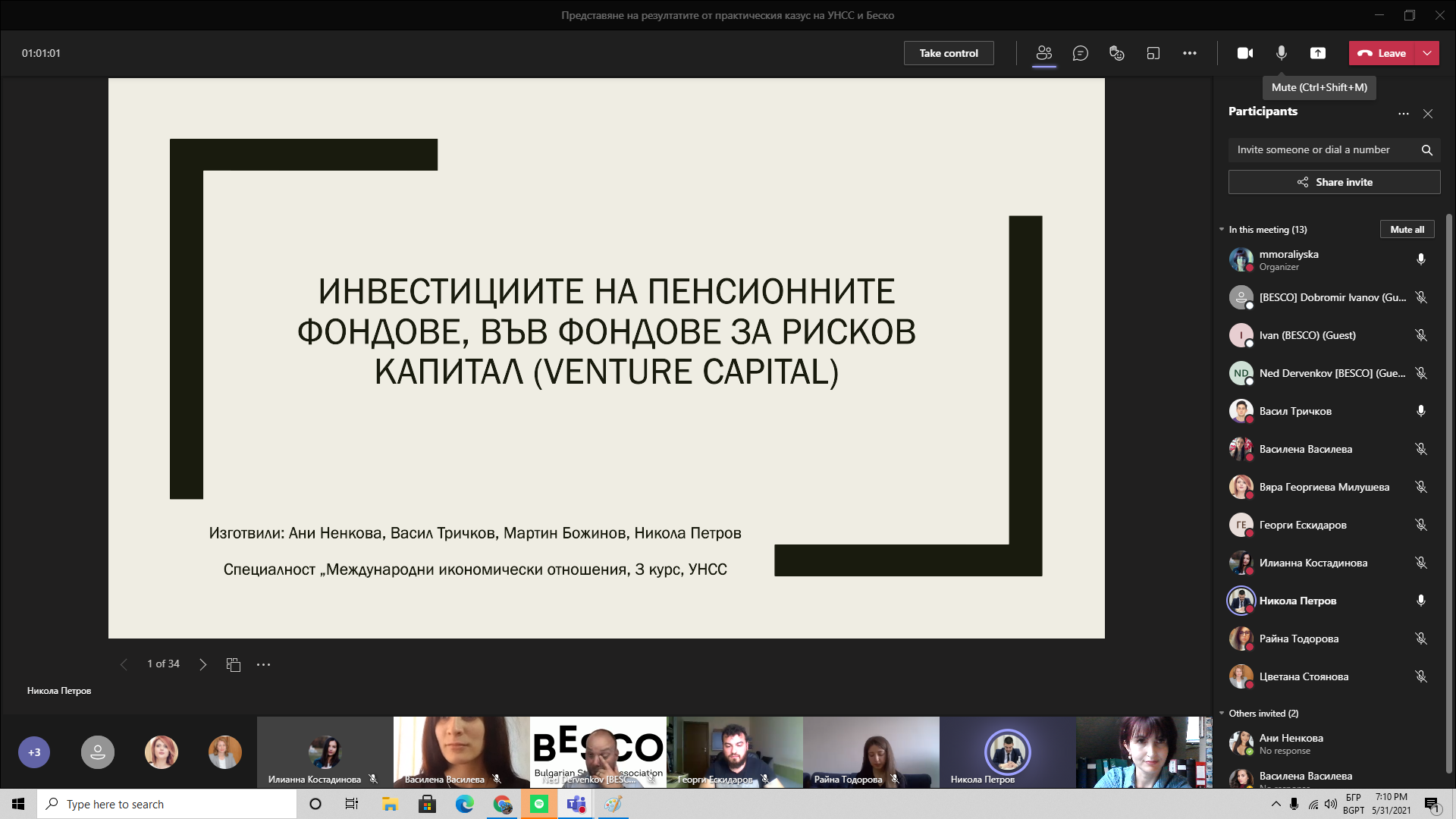The height and width of the screenshot is (819, 1456).
Task: Click mmoraliyska microphone icon
Action: point(1421,259)
